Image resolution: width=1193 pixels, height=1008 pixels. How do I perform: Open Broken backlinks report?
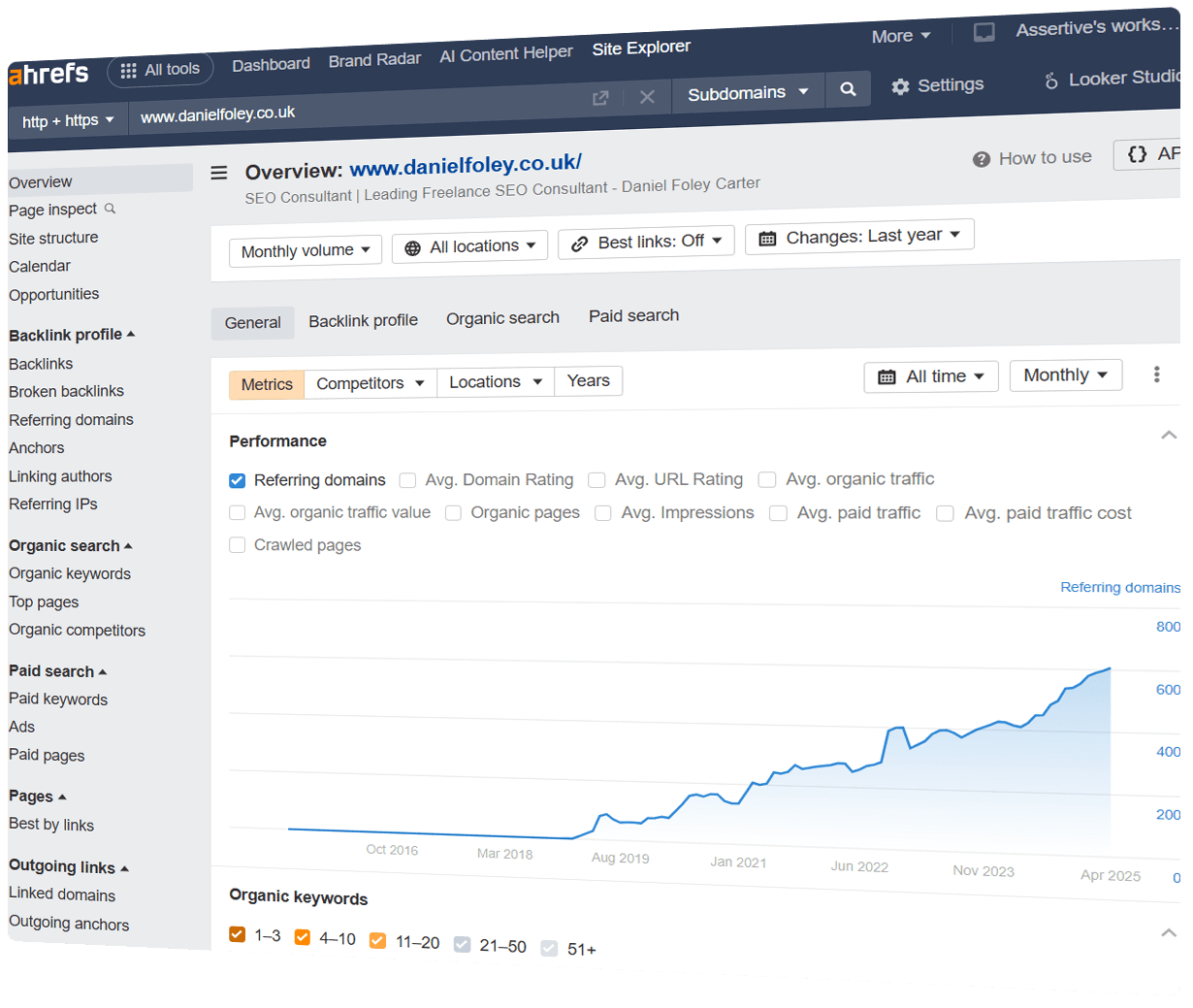click(66, 391)
